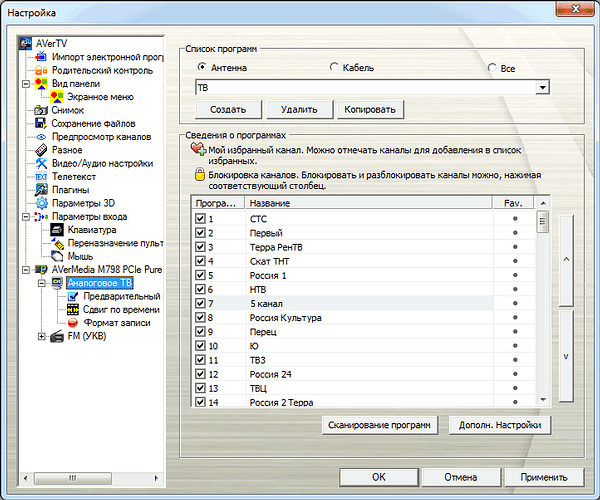The image size is (600, 500).
Task: Click the Програ... column header
Action: click(x=218, y=203)
